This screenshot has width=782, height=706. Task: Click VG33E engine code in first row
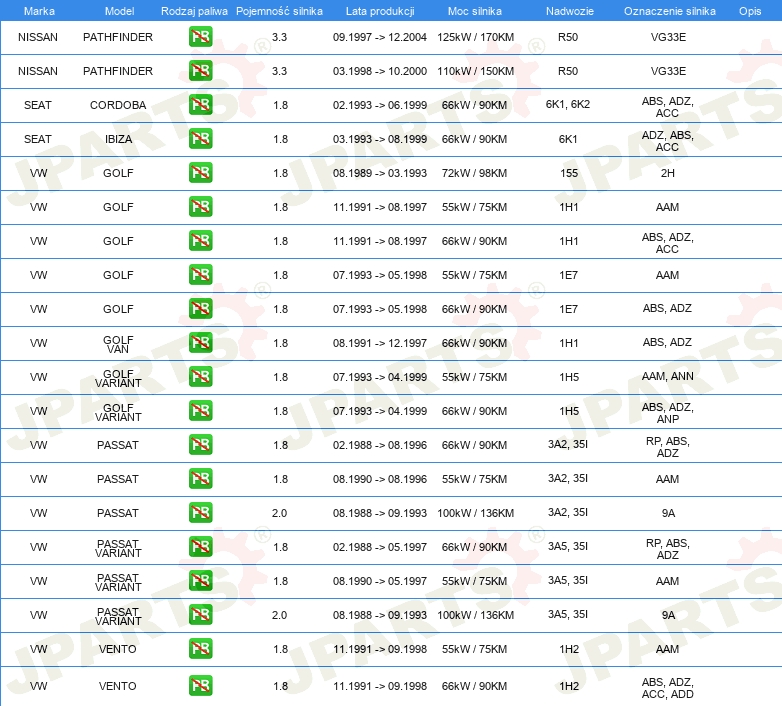pos(668,37)
